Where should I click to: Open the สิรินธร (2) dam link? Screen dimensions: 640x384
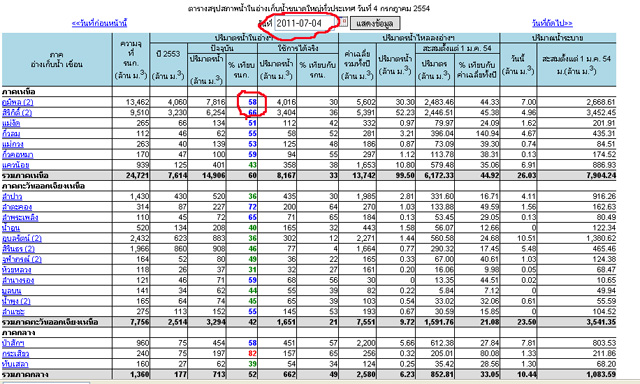pos(18,249)
